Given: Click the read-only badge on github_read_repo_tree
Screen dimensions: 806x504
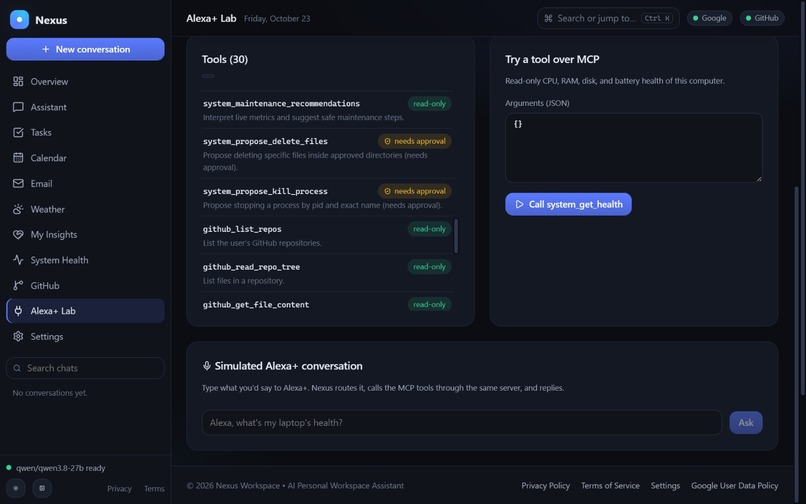Looking at the screenshot, I should [x=429, y=266].
